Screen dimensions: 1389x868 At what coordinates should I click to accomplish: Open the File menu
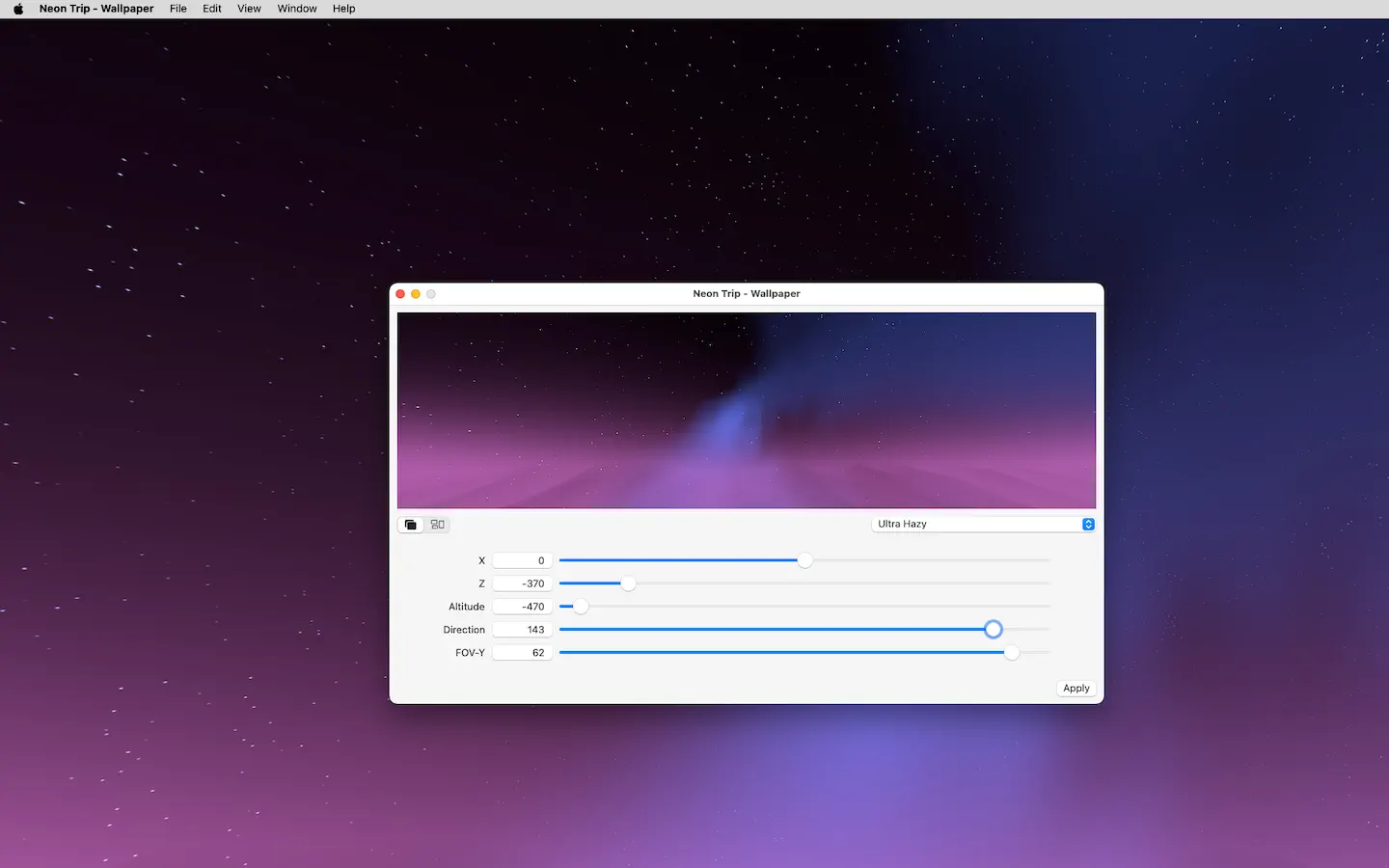178,9
